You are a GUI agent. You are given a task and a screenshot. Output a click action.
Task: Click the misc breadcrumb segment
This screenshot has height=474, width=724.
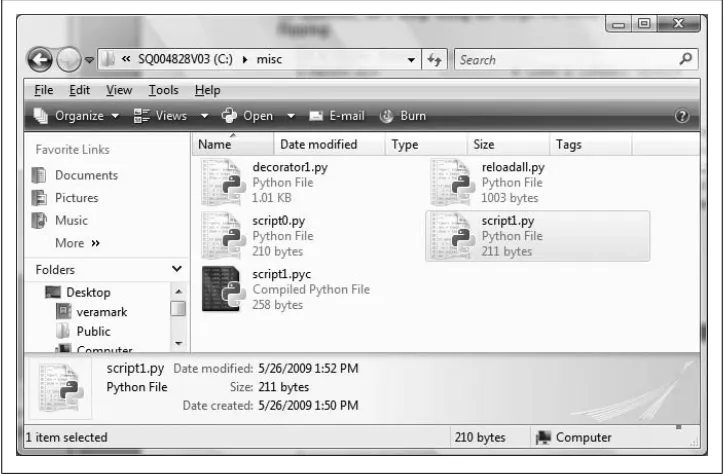[x=269, y=60]
